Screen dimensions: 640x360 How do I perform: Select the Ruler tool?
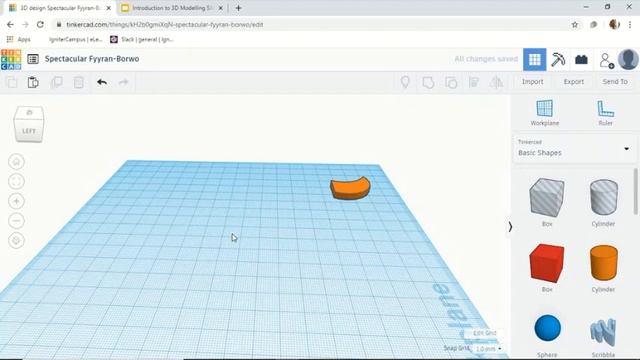point(606,113)
